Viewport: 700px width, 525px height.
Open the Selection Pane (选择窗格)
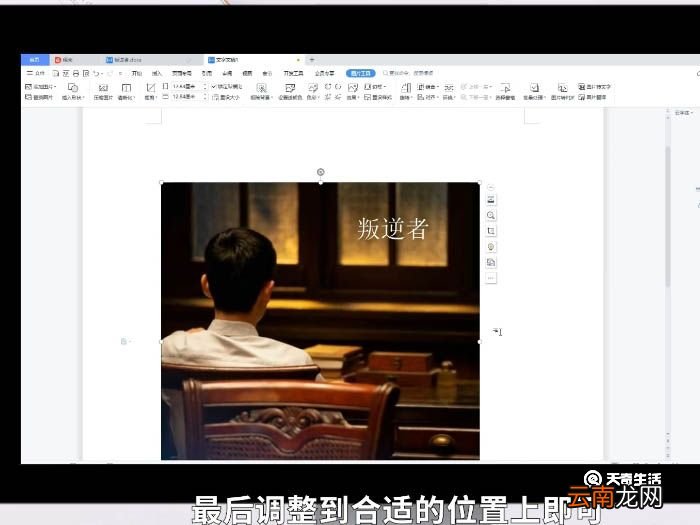(505, 91)
